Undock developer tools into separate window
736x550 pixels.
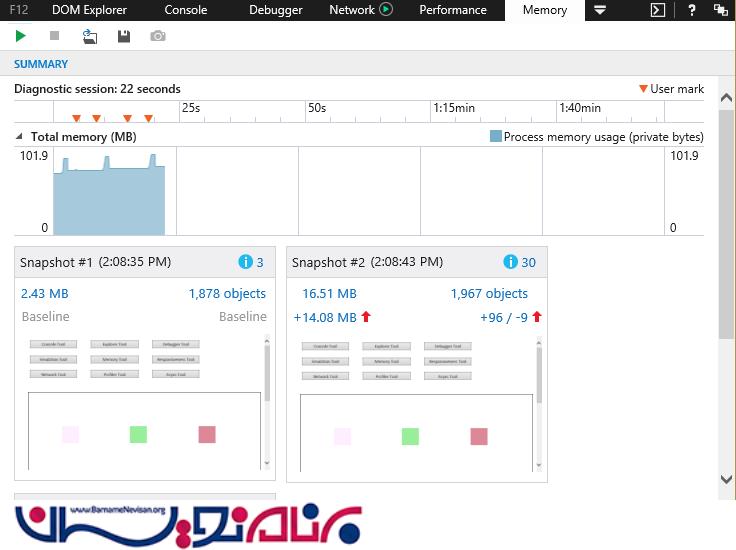click(721, 10)
